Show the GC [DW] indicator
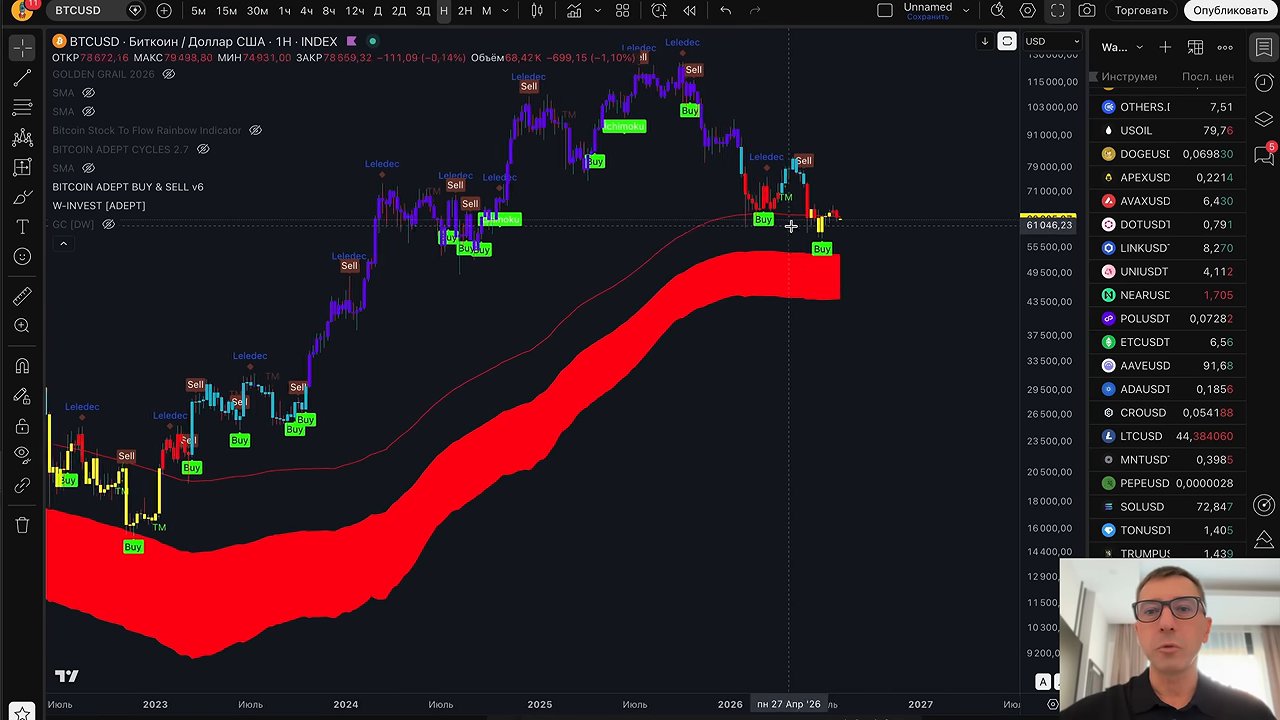Screen dimensions: 1280x720 (109, 224)
